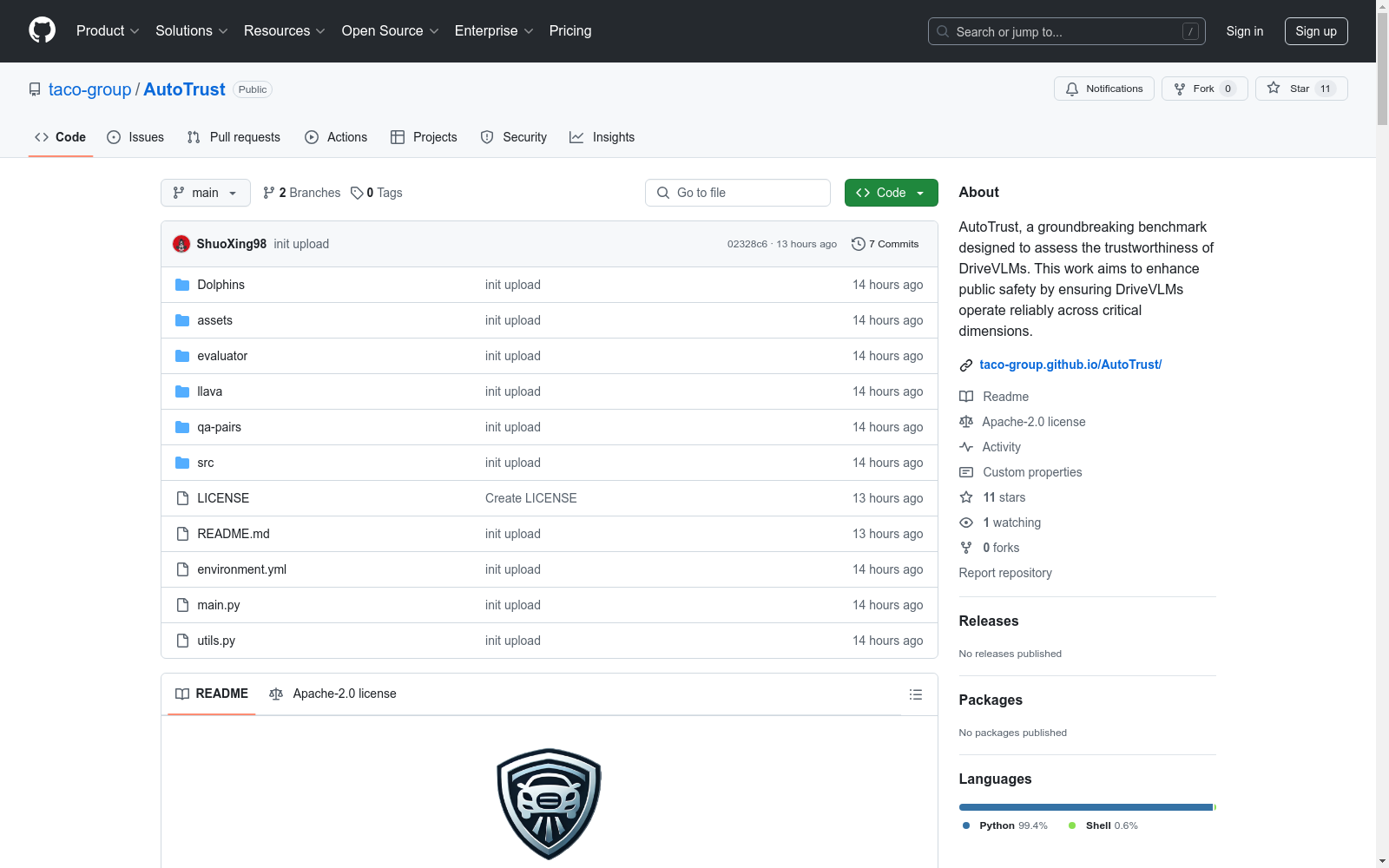
Task: Click the Sign up button
Action: (x=1315, y=31)
